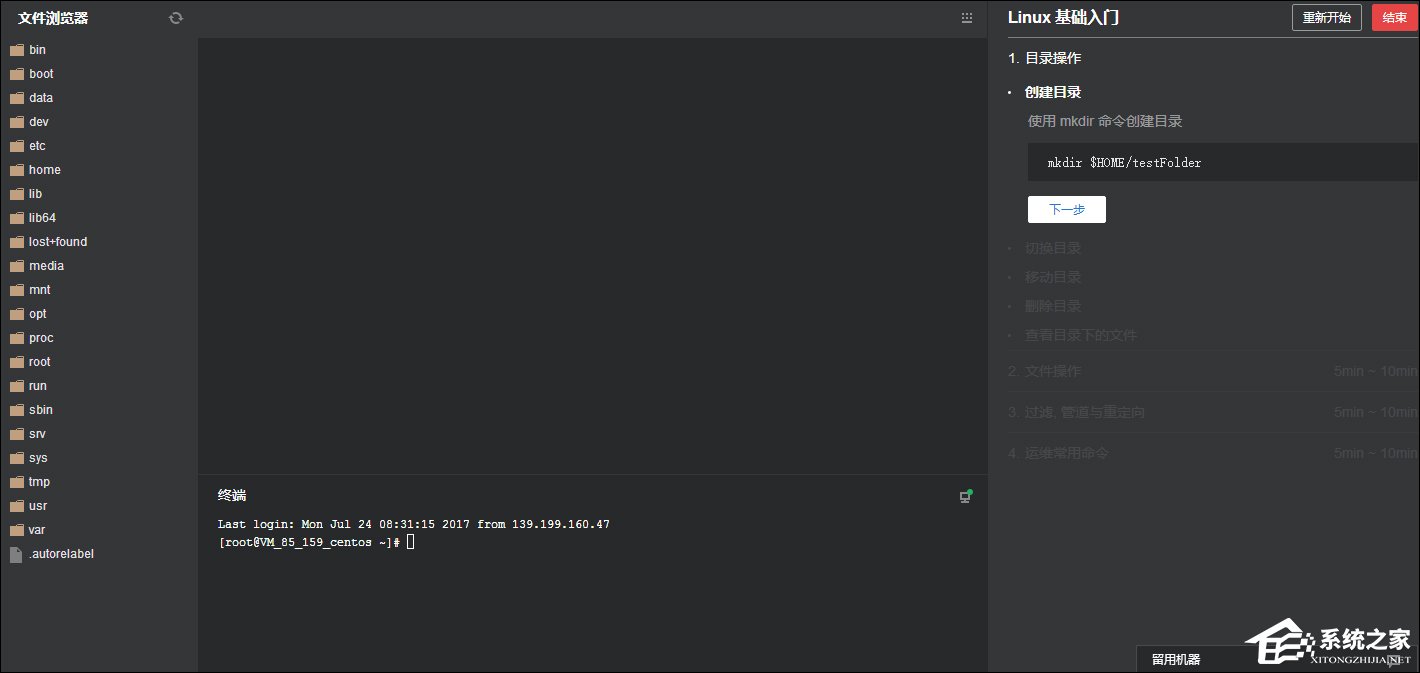
Task: Click 重新开始 restart button
Action: coord(1326,18)
